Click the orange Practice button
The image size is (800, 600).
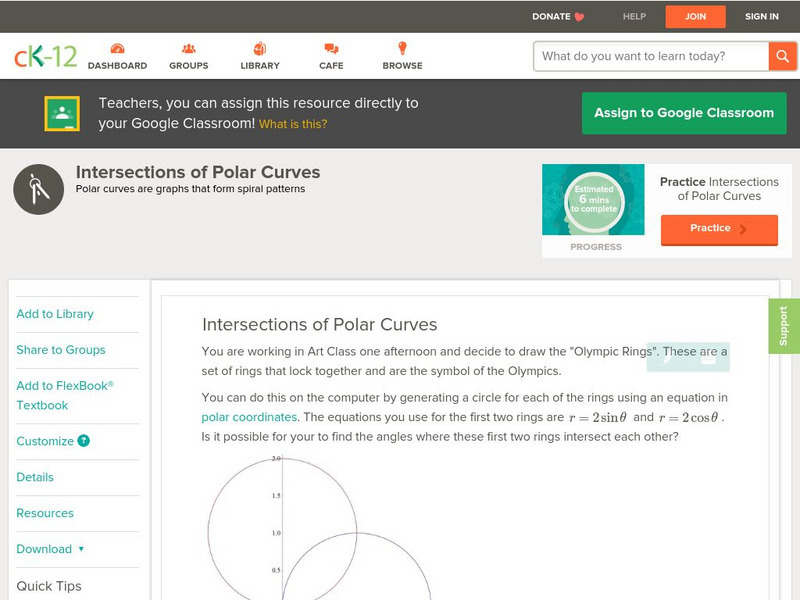[719, 229]
